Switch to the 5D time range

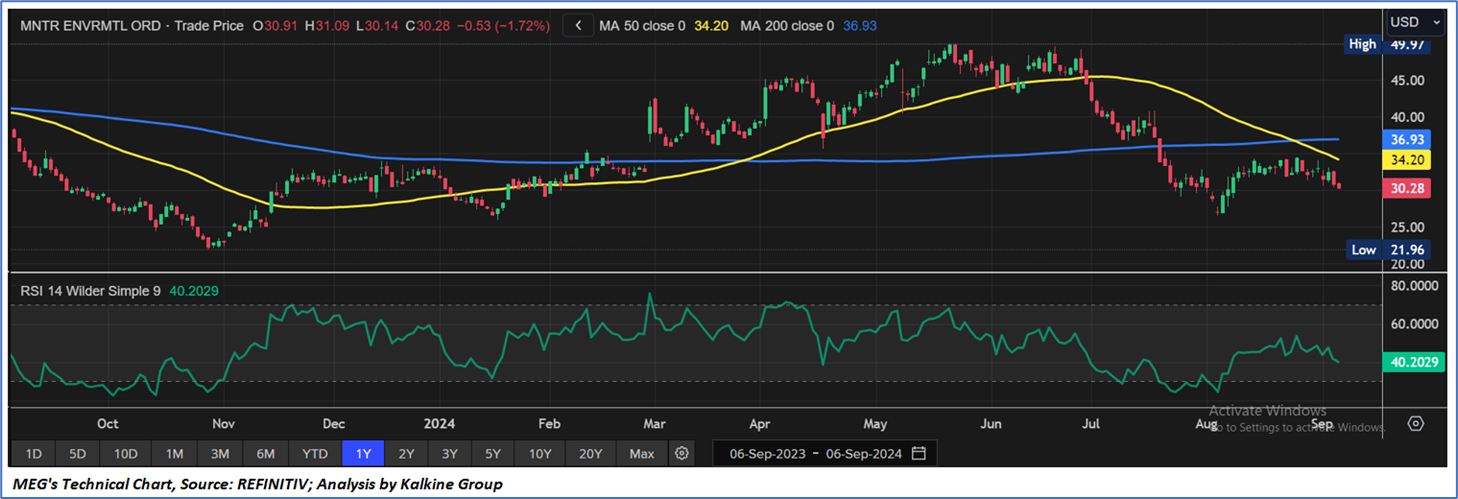click(x=78, y=453)
